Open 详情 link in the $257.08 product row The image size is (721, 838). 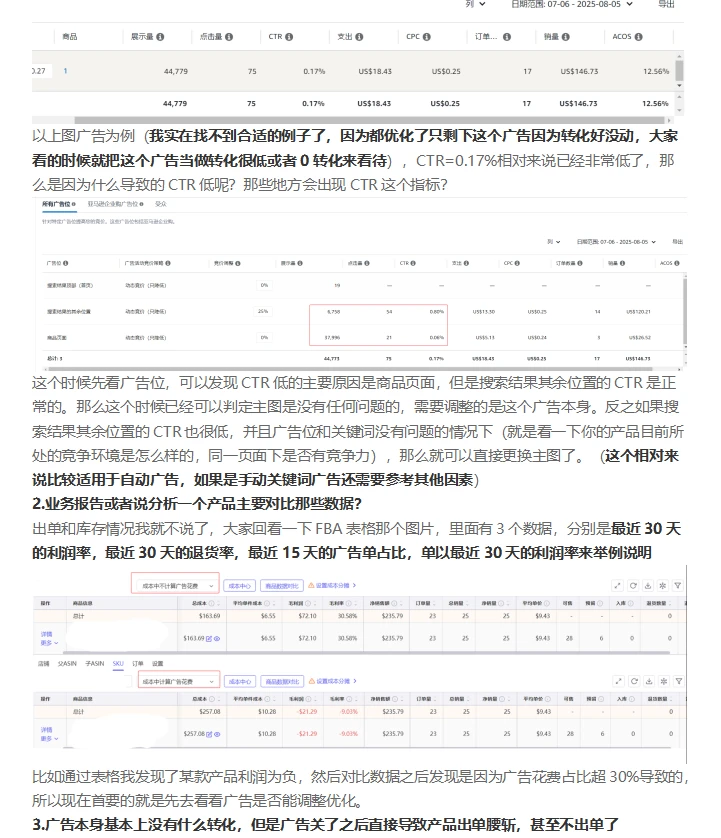click(46, 730)
